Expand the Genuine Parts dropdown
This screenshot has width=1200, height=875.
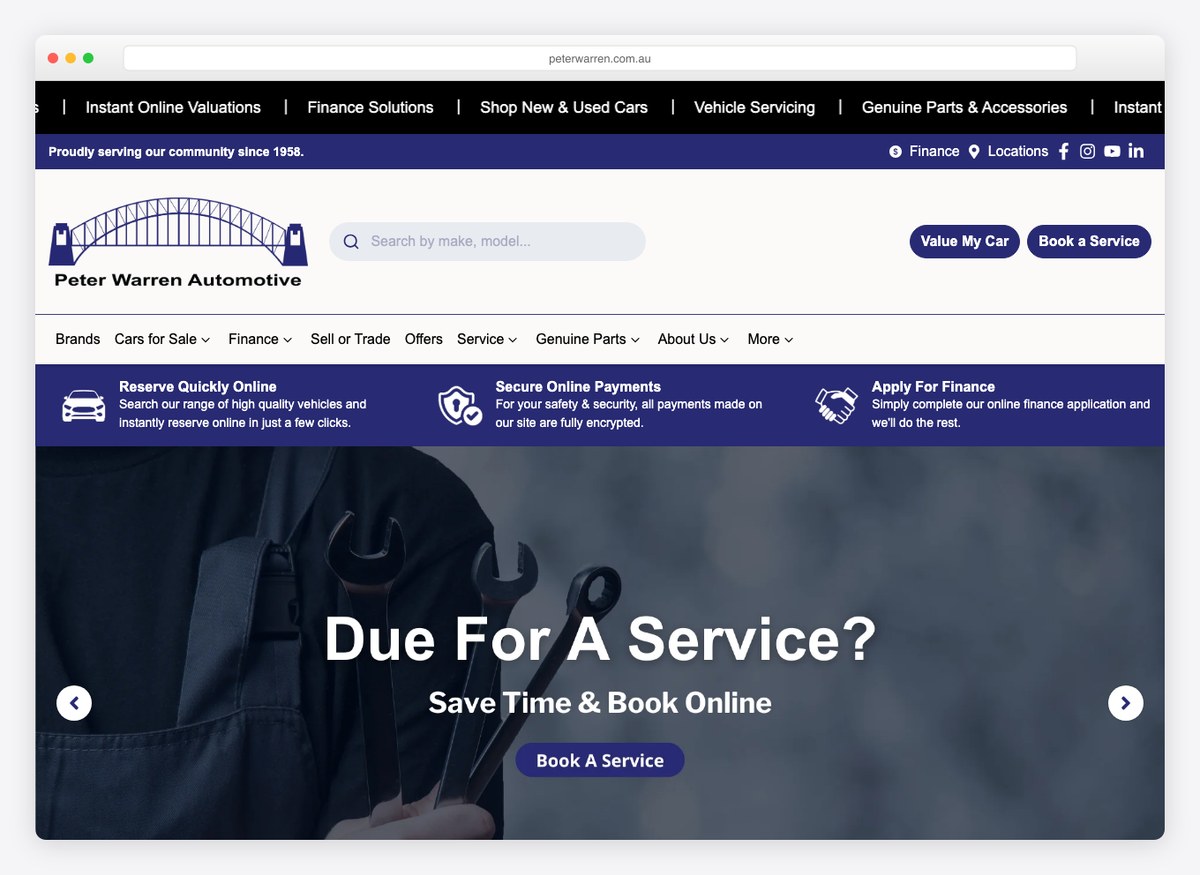[588, 339]
